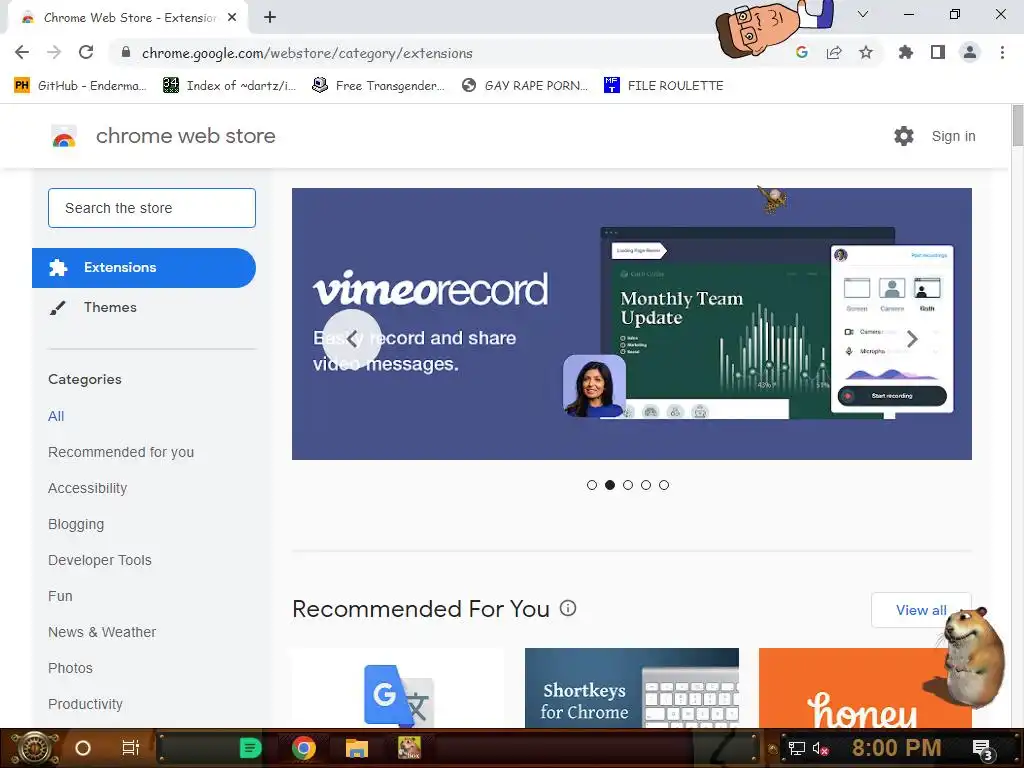Open the Chrome profile avatar icon

[970, 52]
